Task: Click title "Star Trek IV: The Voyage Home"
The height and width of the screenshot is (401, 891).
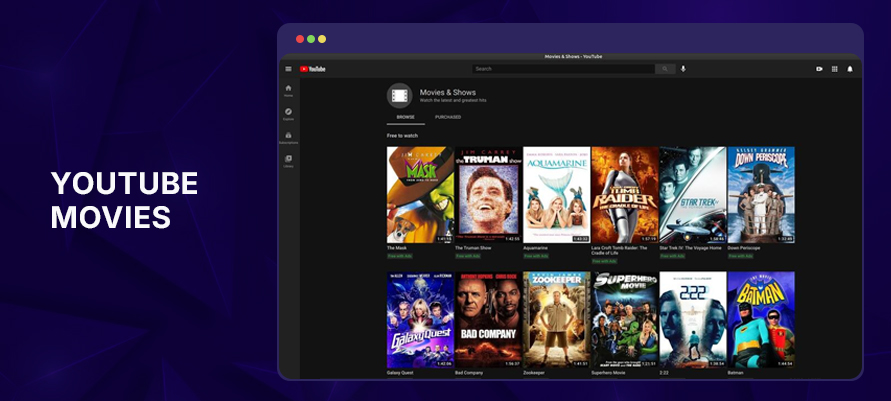Action: pyautogui.click(x=690, y=248)
